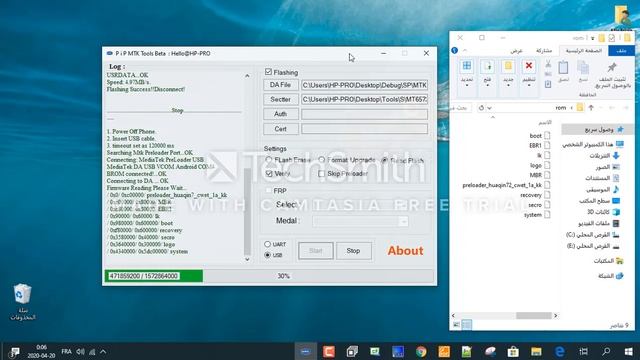
Task: Select Base Flash radio option
Action: pos(384,160)
